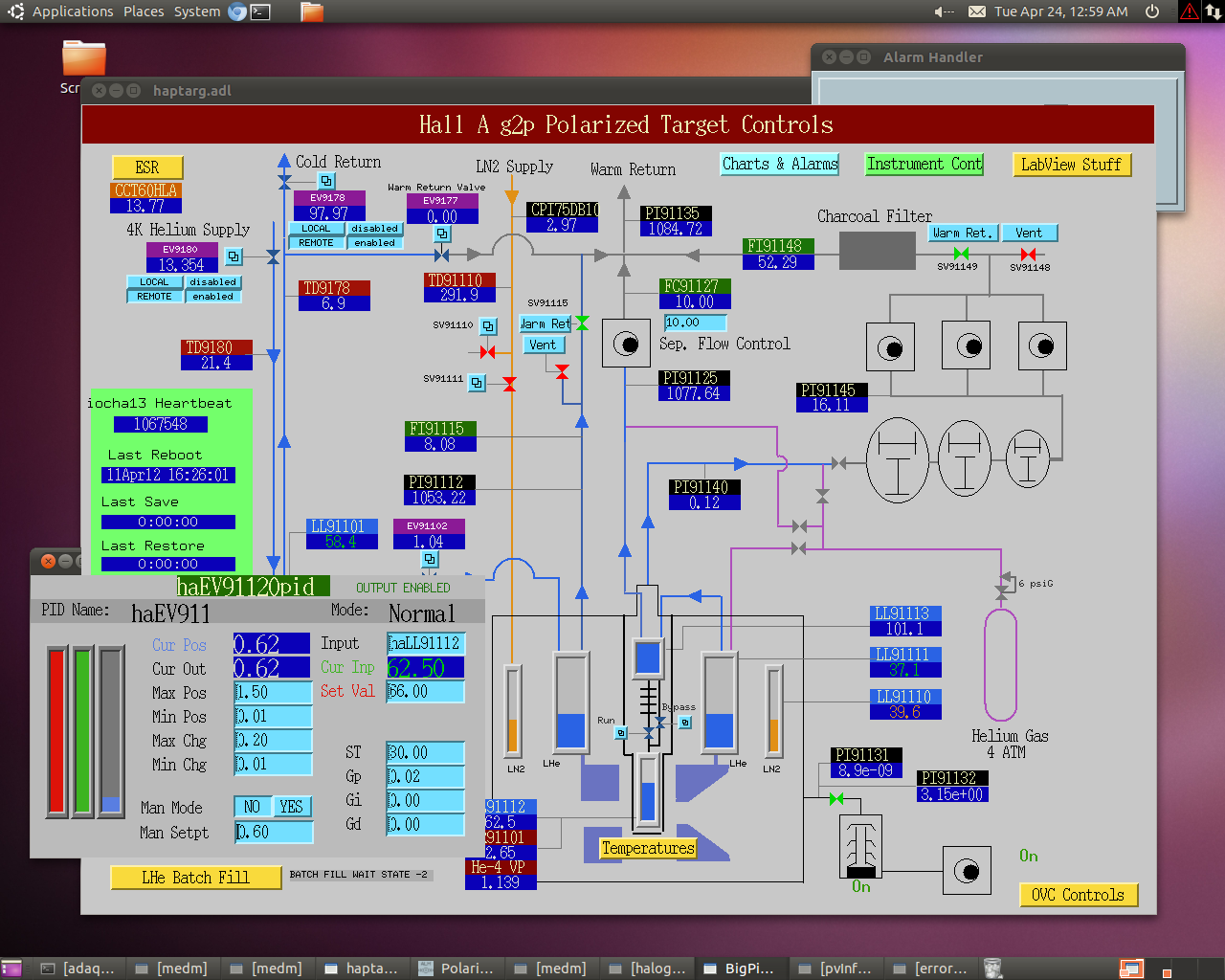Set EV9178 to REMOTE mode
Viewport: 1225px width, 980px height.
(316, 243)
